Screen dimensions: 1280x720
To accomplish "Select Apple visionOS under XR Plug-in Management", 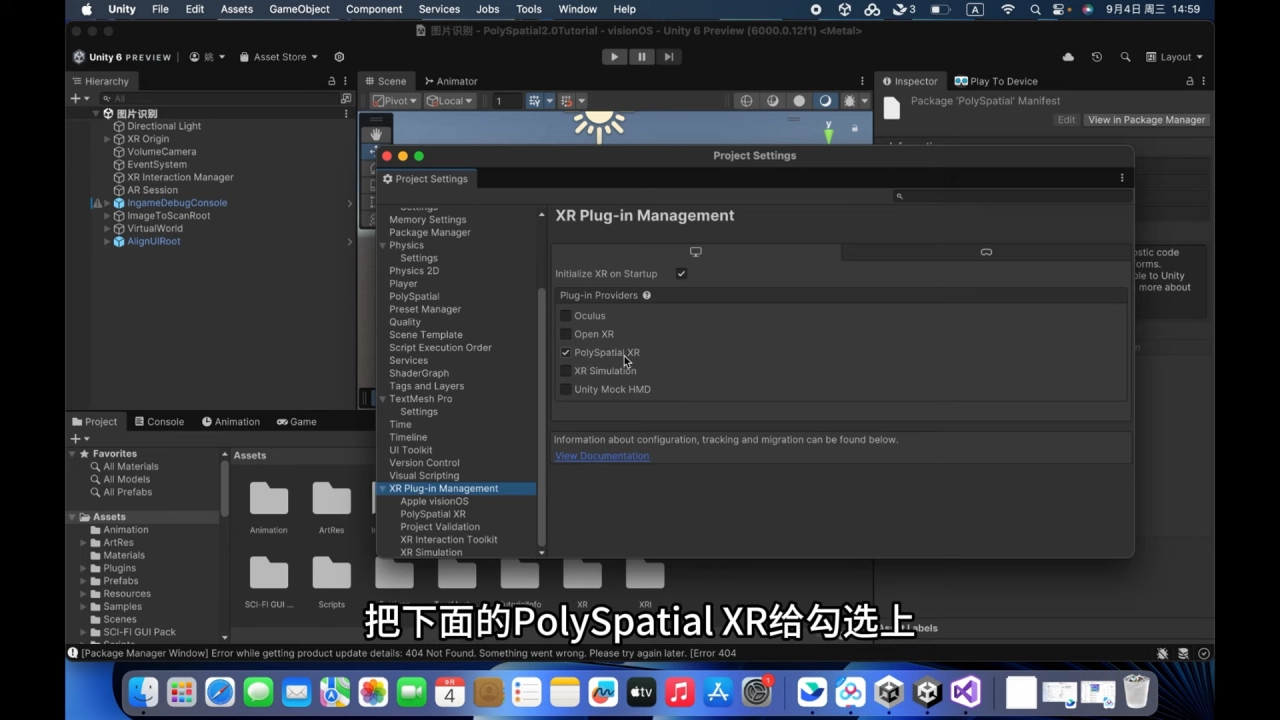I will click(x=434, y=501).
